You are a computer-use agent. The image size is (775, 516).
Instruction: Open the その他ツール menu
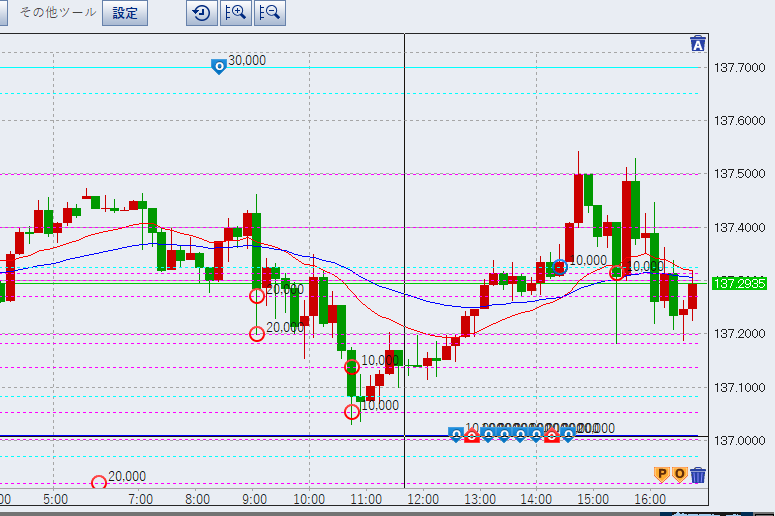[58, 13]
